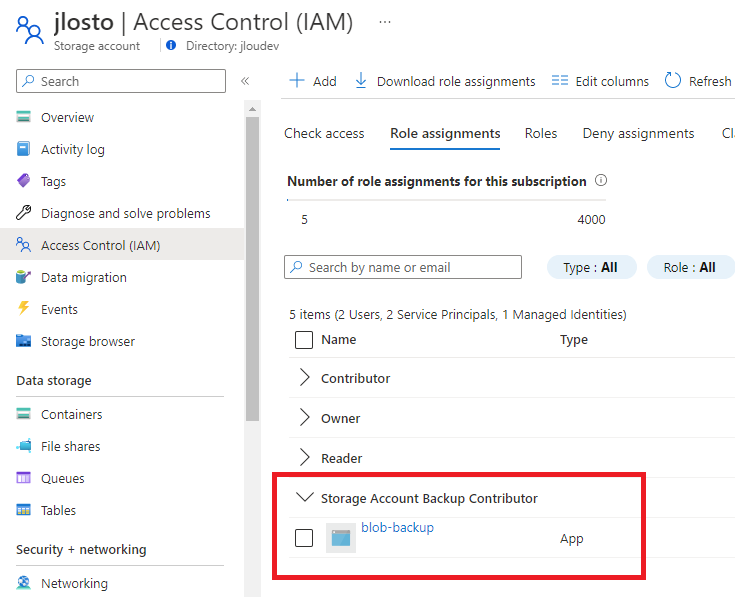This screenshot has width=735, height=597.
Task: Click the File shares icon
Action: point(23,446)
